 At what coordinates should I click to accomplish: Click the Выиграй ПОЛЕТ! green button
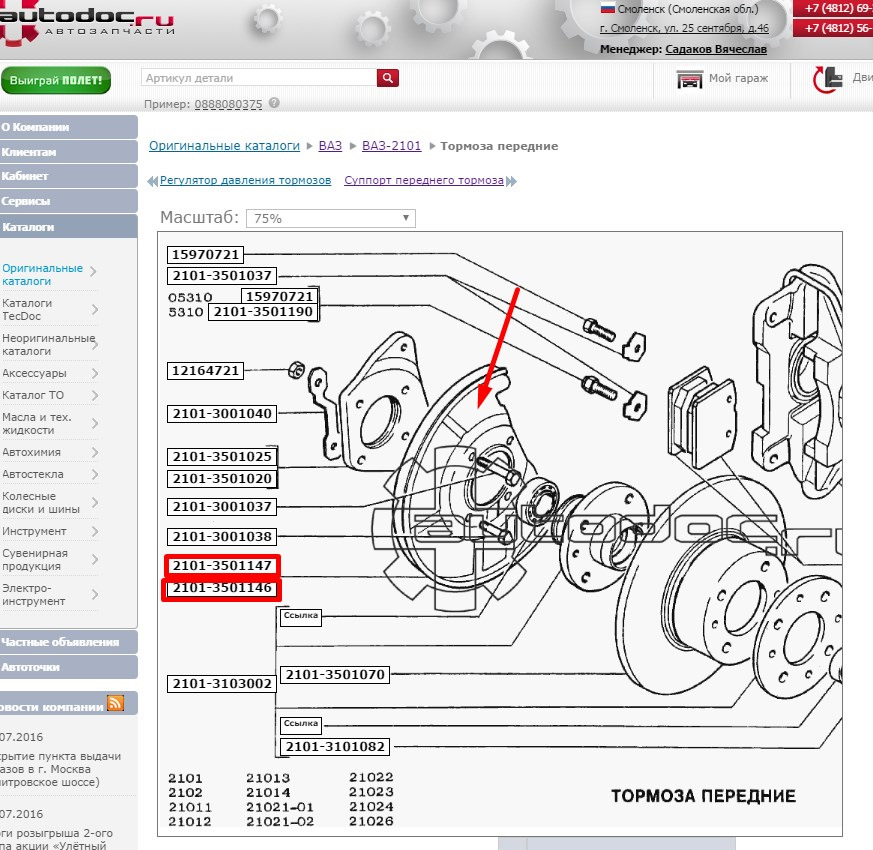click(x=56, y=80)
